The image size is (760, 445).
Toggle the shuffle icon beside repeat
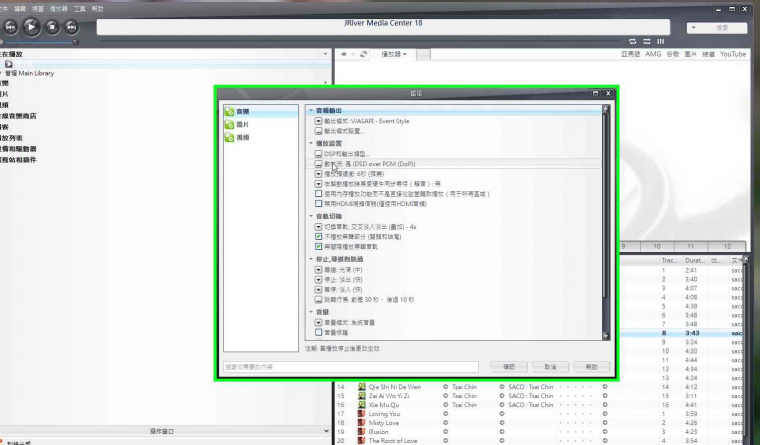tap(647, 41)
